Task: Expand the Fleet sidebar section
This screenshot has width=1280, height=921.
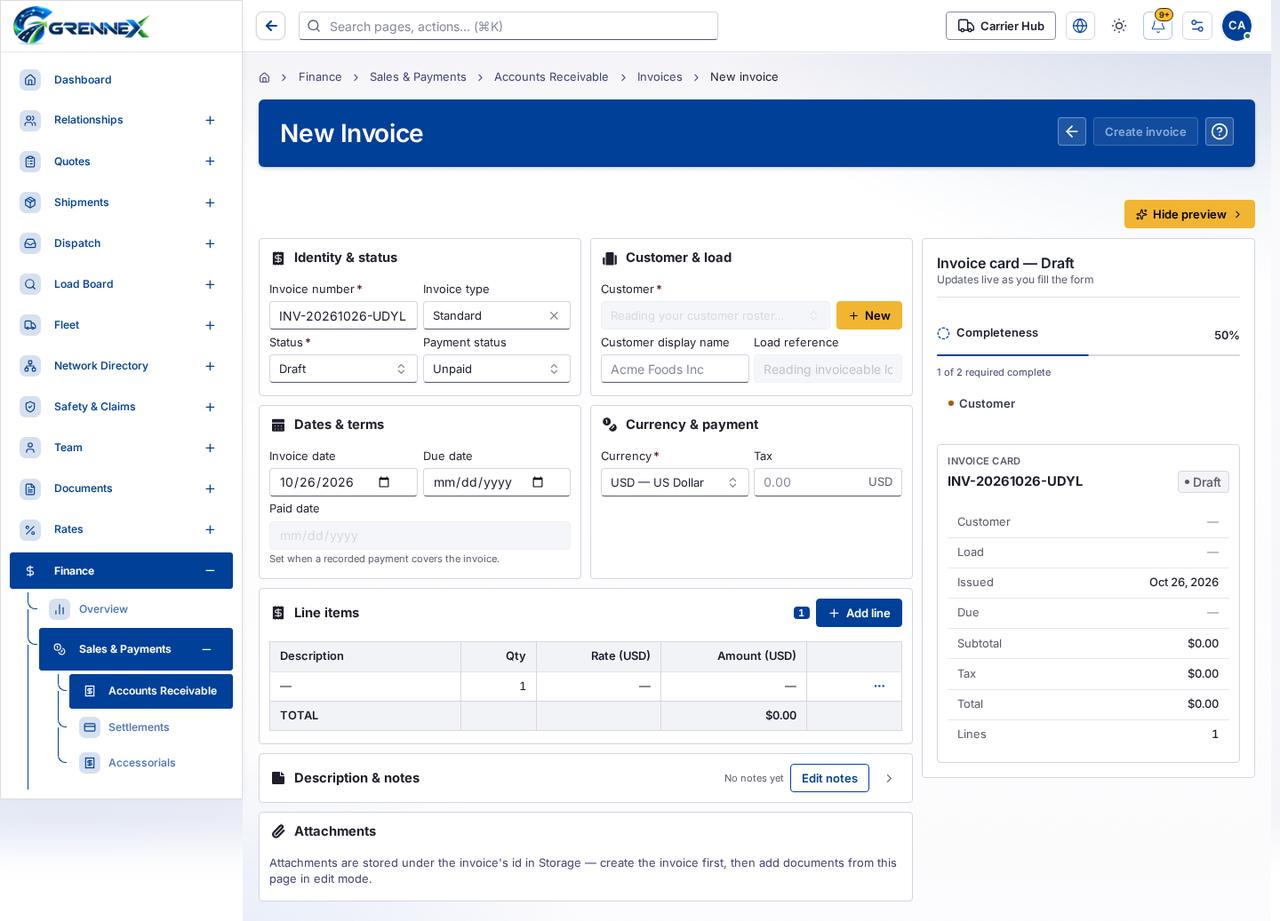Action: (210, 325)
